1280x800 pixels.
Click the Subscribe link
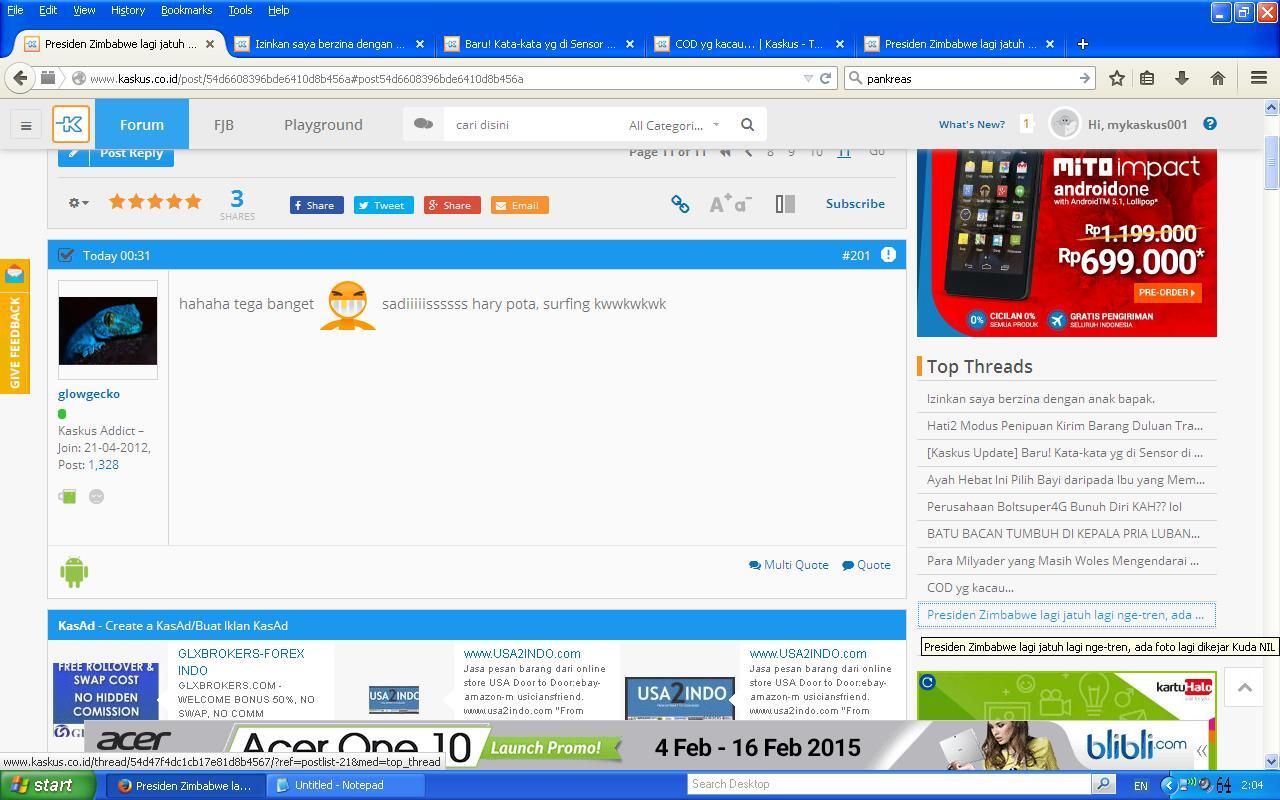coord(855,203)
